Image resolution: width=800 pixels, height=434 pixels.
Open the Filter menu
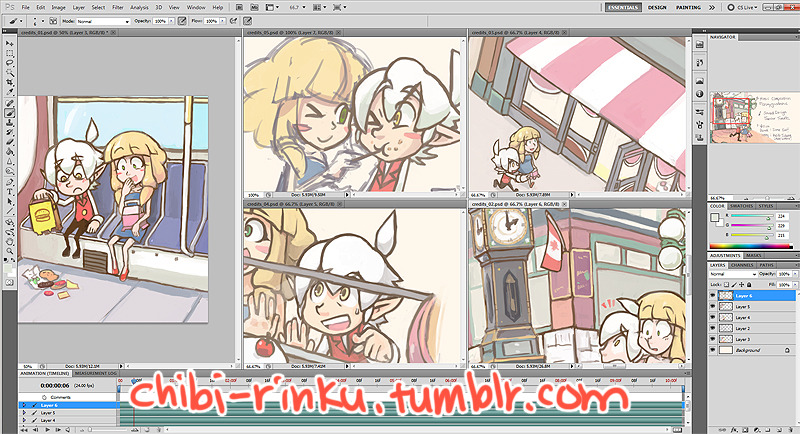118,7
